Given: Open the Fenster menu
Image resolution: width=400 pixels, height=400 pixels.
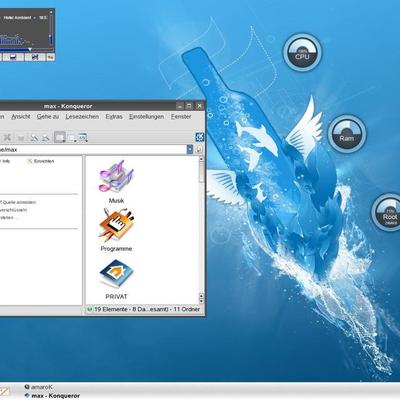Looking at the screenshot, I should (181, 117).
